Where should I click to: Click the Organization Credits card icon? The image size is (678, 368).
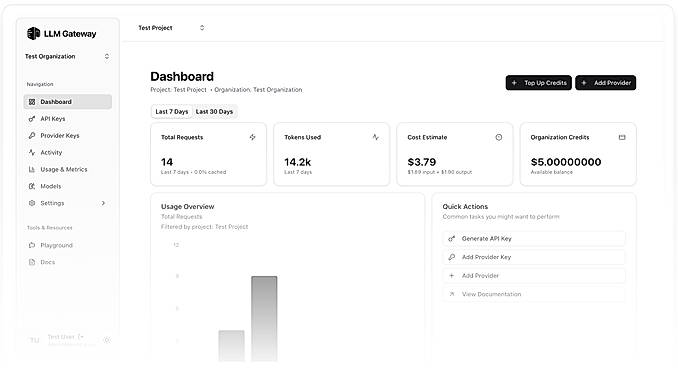[622, 137]
